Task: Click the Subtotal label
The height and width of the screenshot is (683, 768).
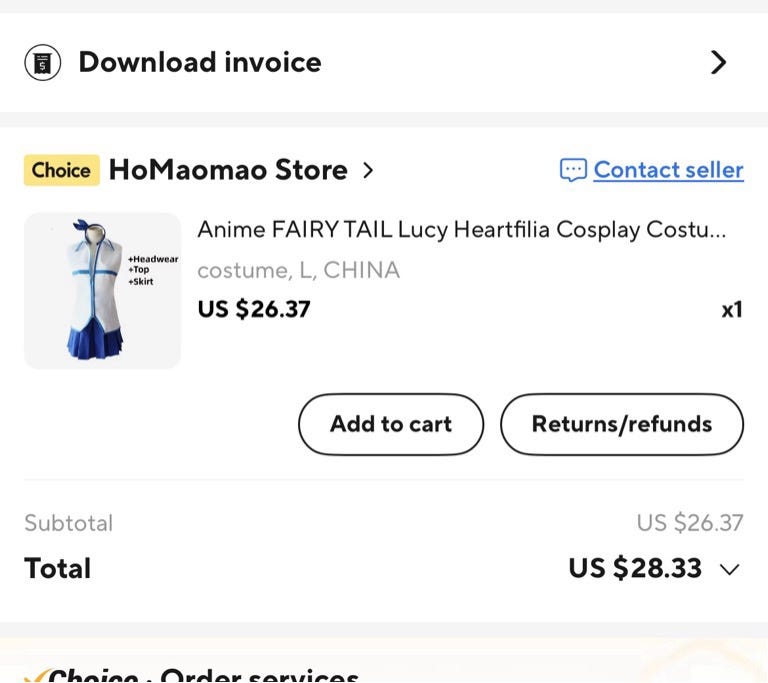Action: 68,523
